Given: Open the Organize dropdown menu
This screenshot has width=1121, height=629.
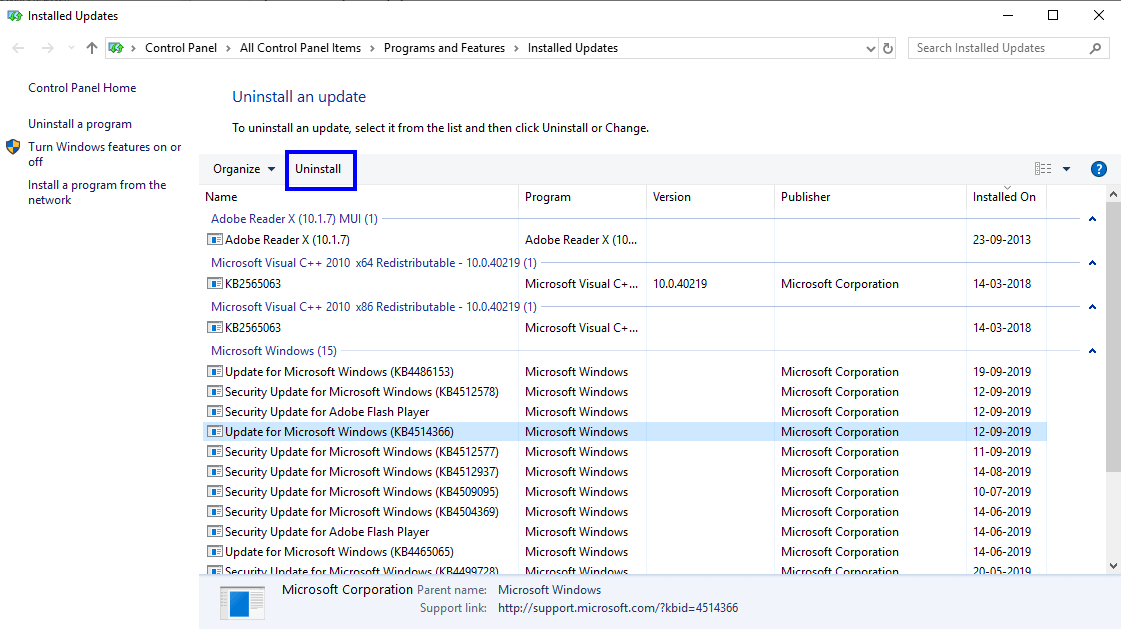Looking at the screenshot, I should pos(243,168).
